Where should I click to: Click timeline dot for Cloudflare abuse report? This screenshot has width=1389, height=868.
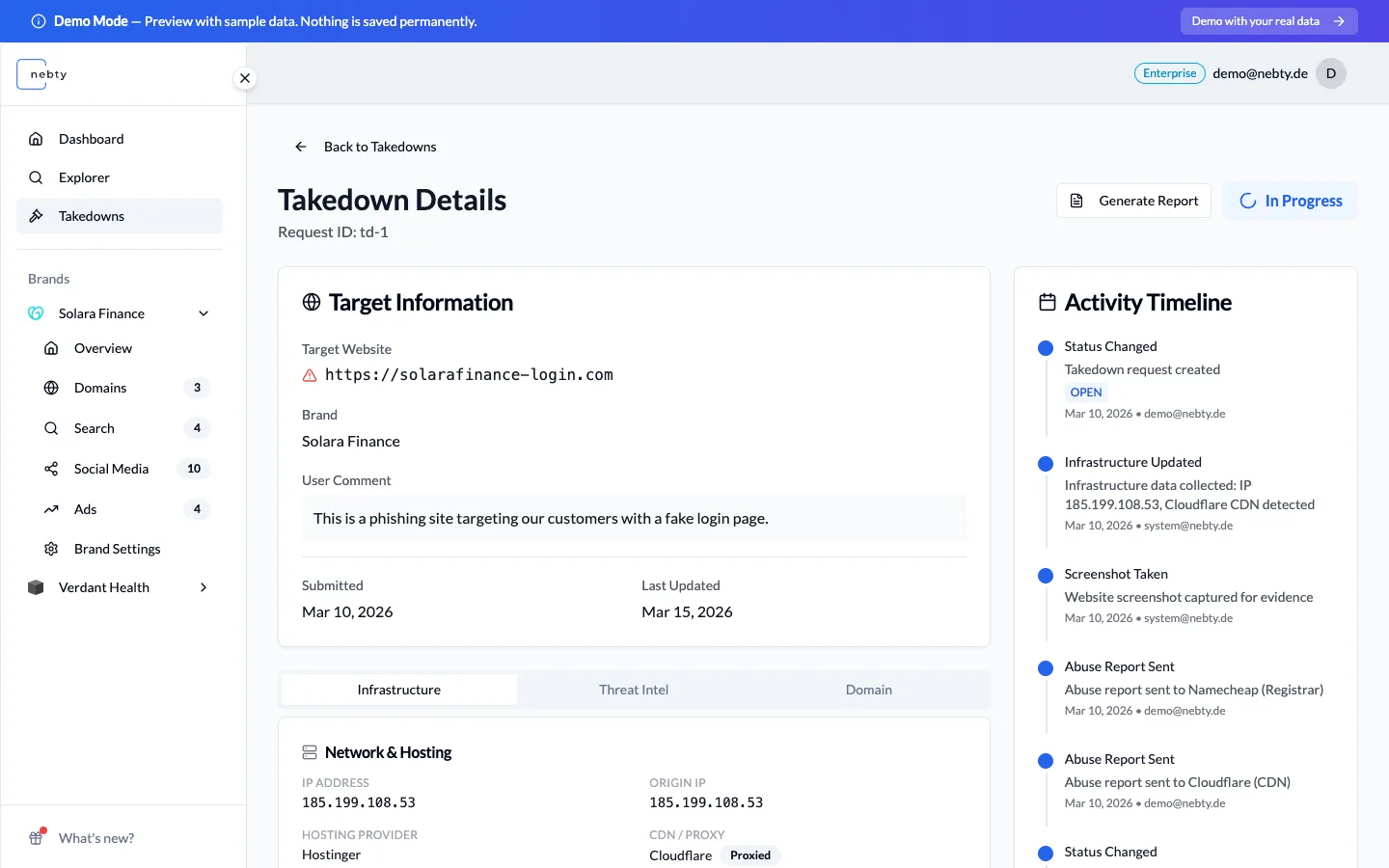[x=1046, y=761]
